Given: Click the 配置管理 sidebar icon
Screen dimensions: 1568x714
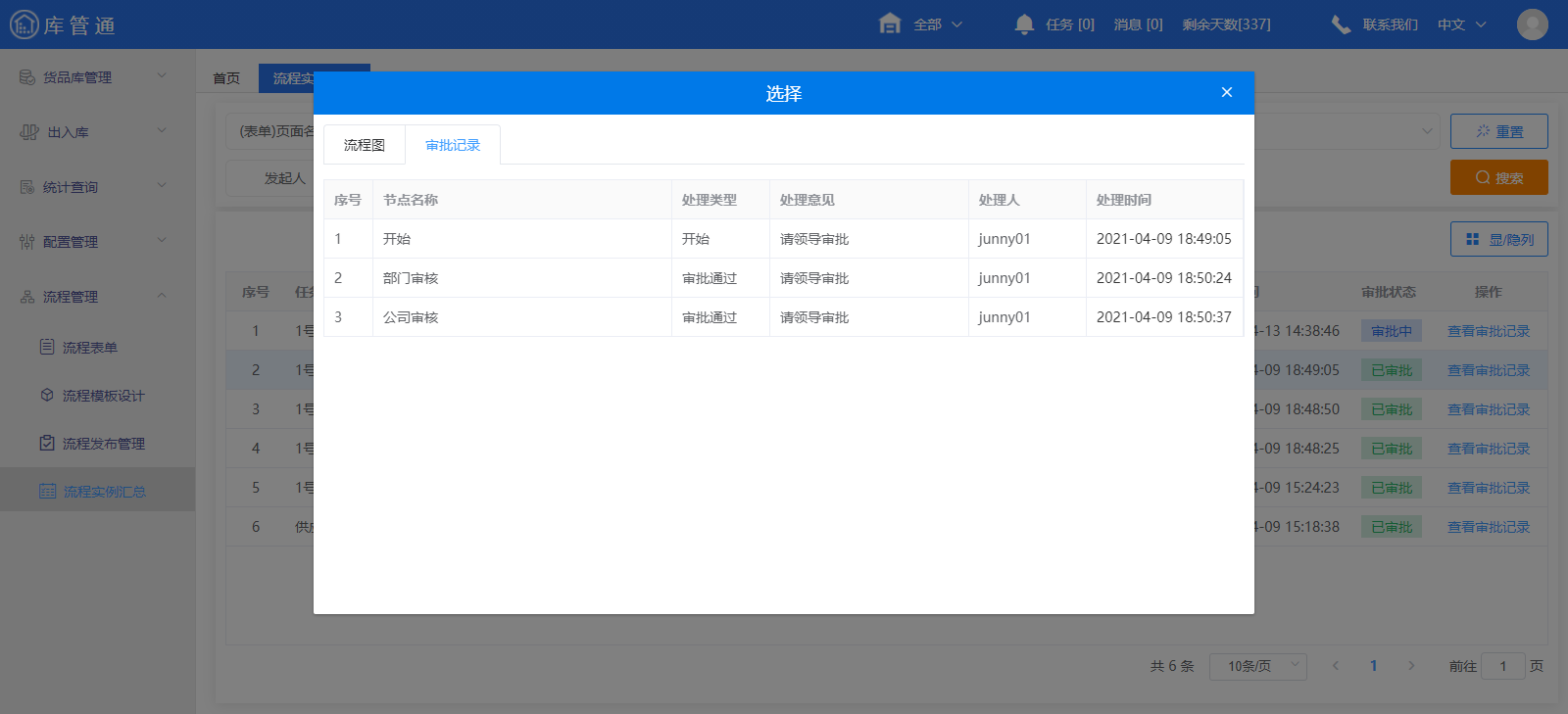Looking at the screenshot, I should (x=27, y=242).
